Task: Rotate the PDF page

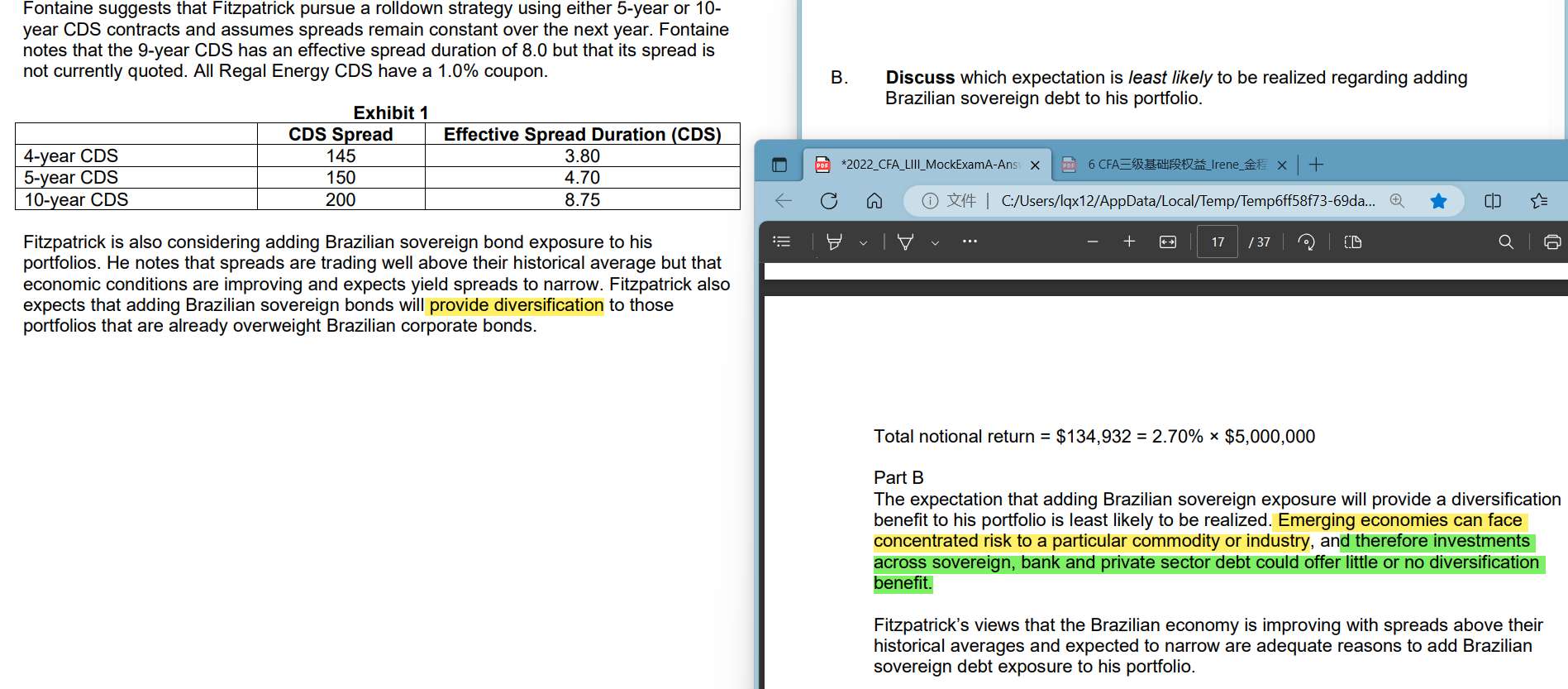Action: click(x=1306, y=242)
